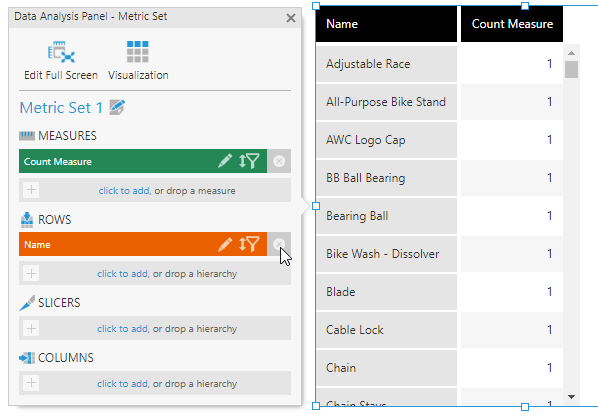Open sort/filter for Name row
This screenshot has width=598, height=418.
pos(249,244)
